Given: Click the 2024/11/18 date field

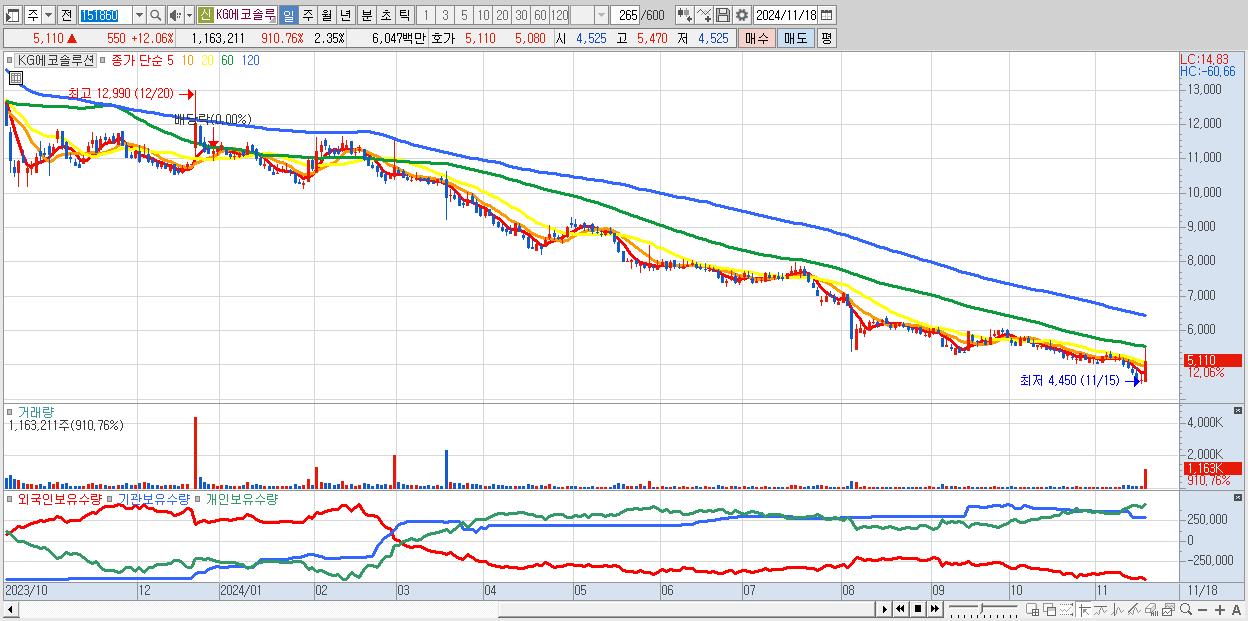Looking at the screenshot, I should 785,15.
